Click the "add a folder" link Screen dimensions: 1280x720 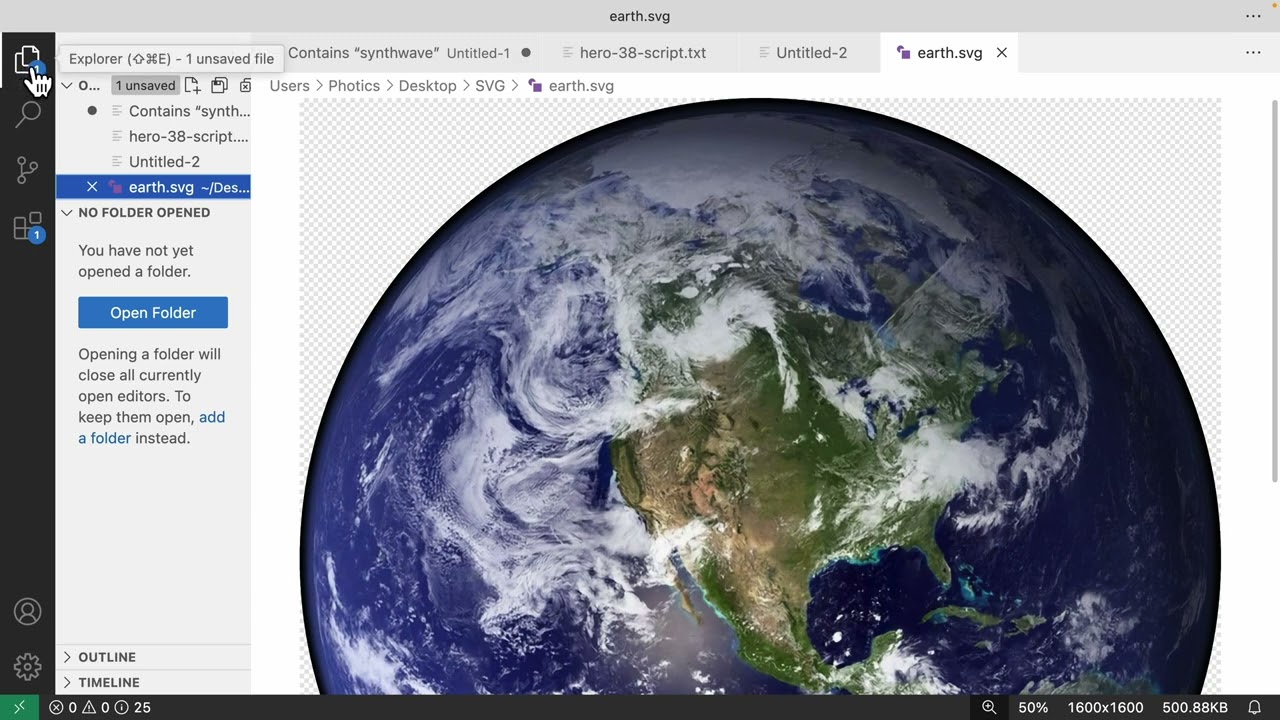[x=152, y=427]
